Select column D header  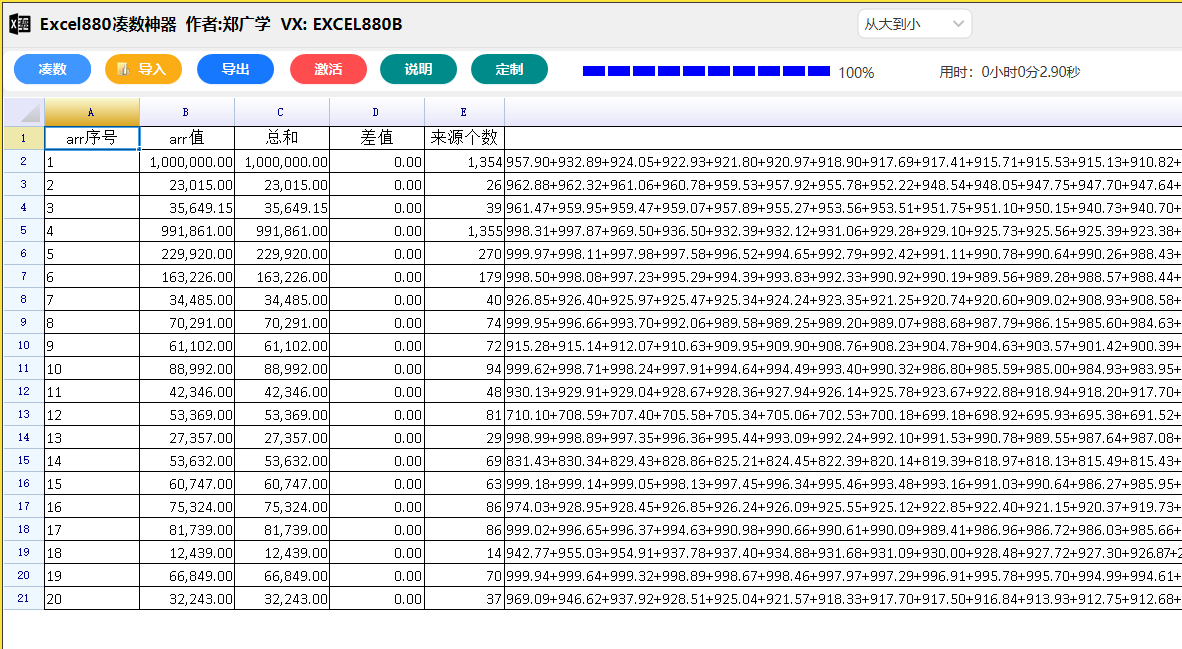tap(376, 112)
